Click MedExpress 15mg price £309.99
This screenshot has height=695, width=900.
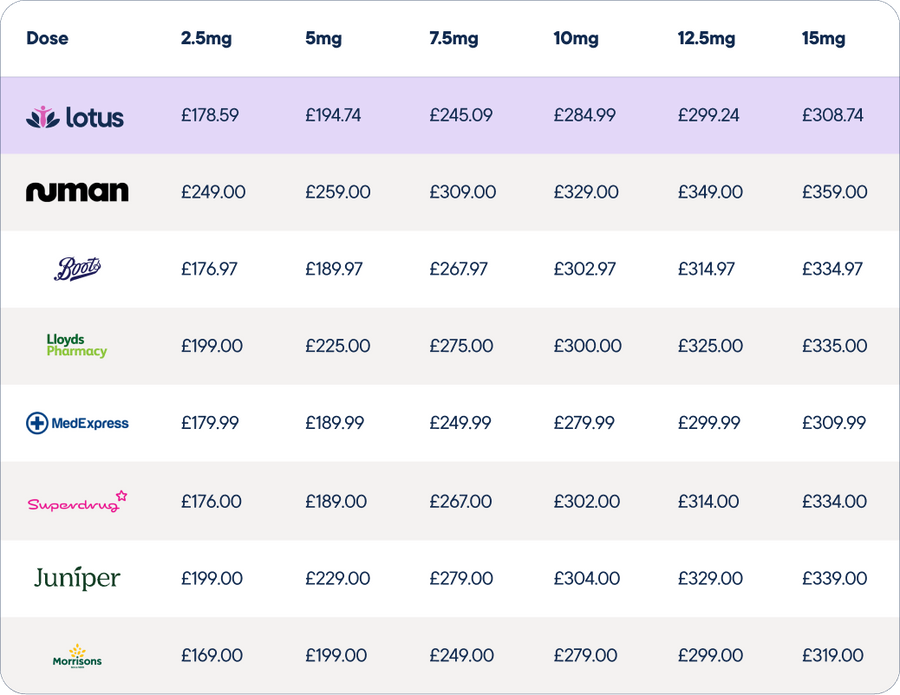click(835, 423)
